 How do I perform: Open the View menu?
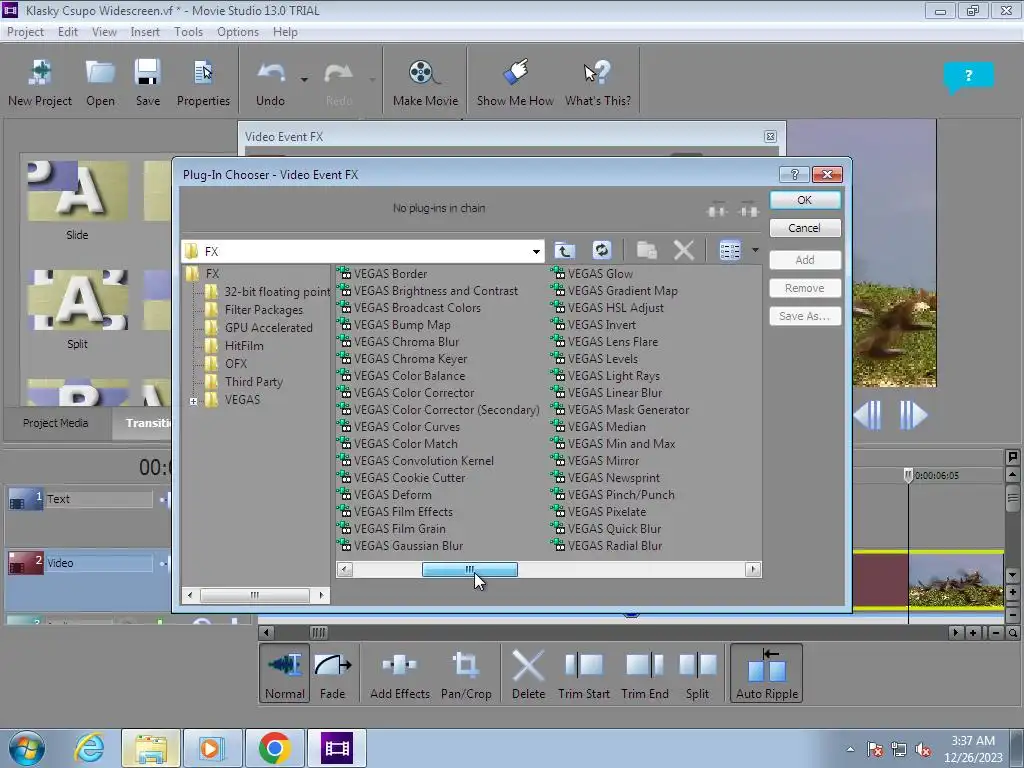pyautogui.click(x=104, y=31)
